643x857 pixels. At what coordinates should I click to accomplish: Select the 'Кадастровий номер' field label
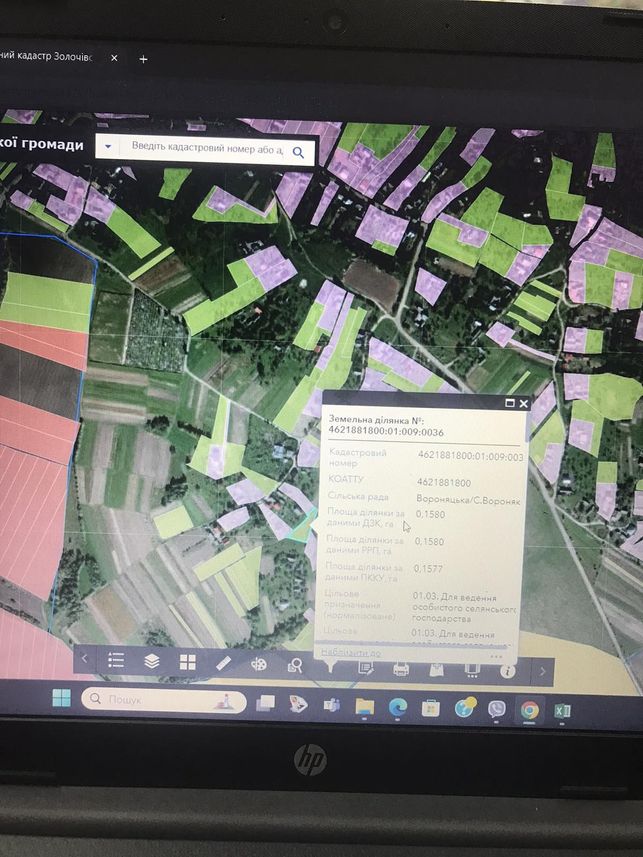[x=357, y=457]
